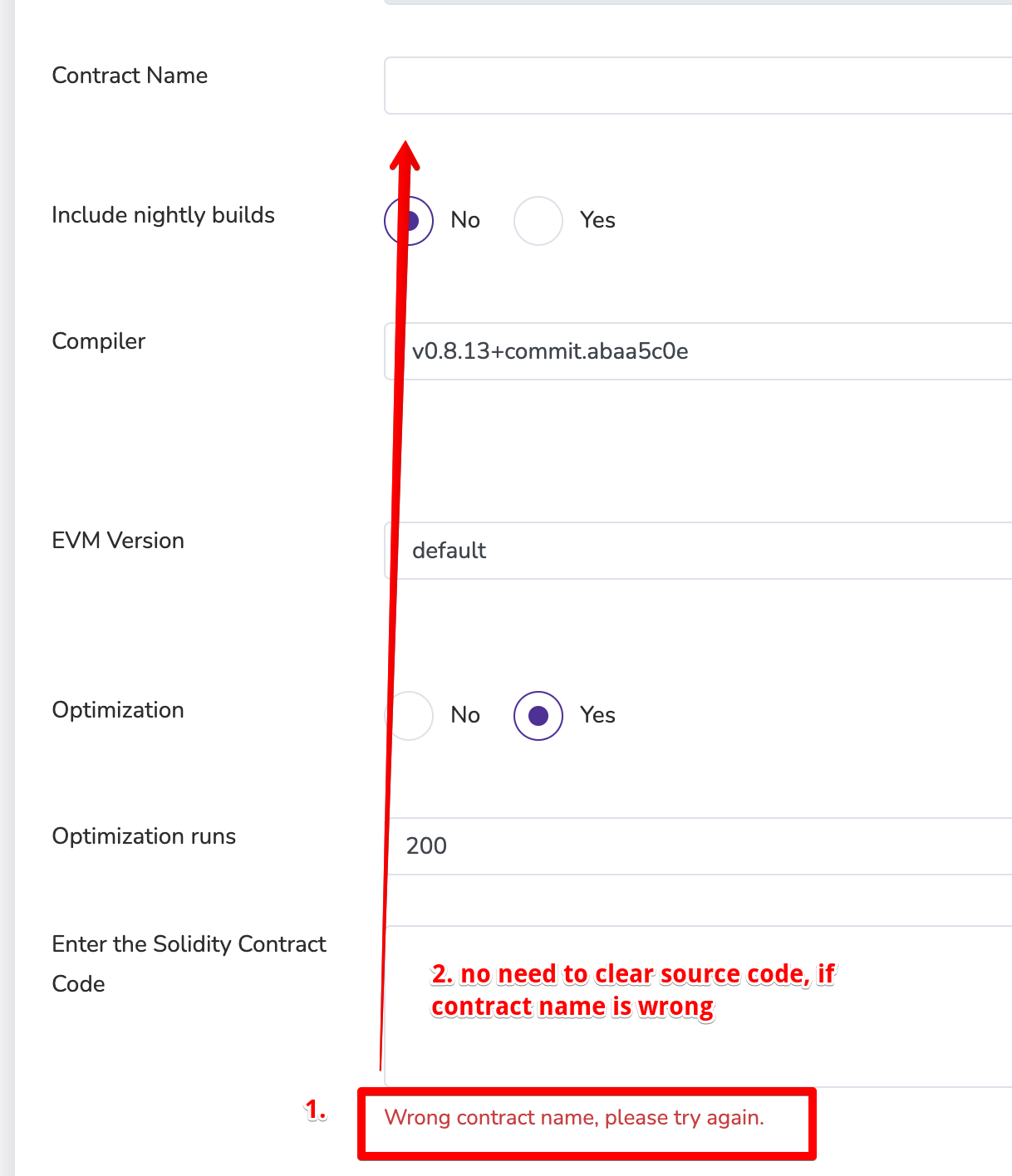Click the Contract Name label

(x=130, y=76)
